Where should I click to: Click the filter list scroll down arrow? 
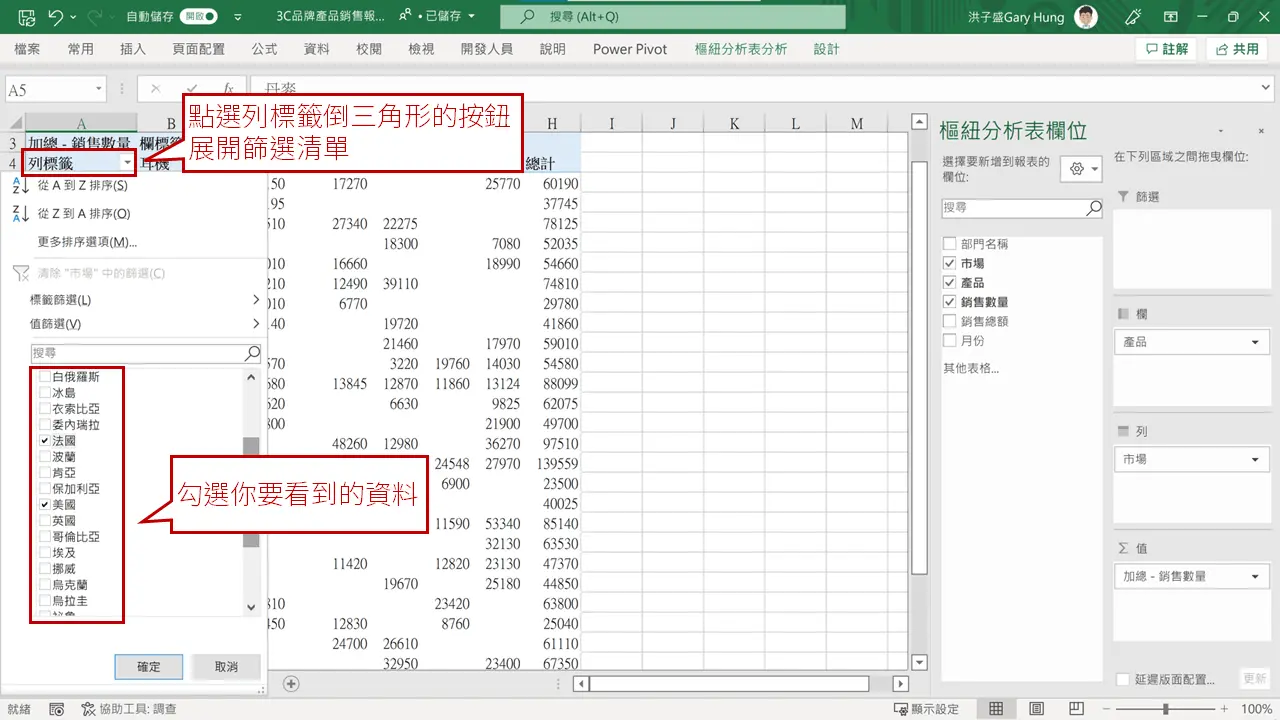click(251, 607)
